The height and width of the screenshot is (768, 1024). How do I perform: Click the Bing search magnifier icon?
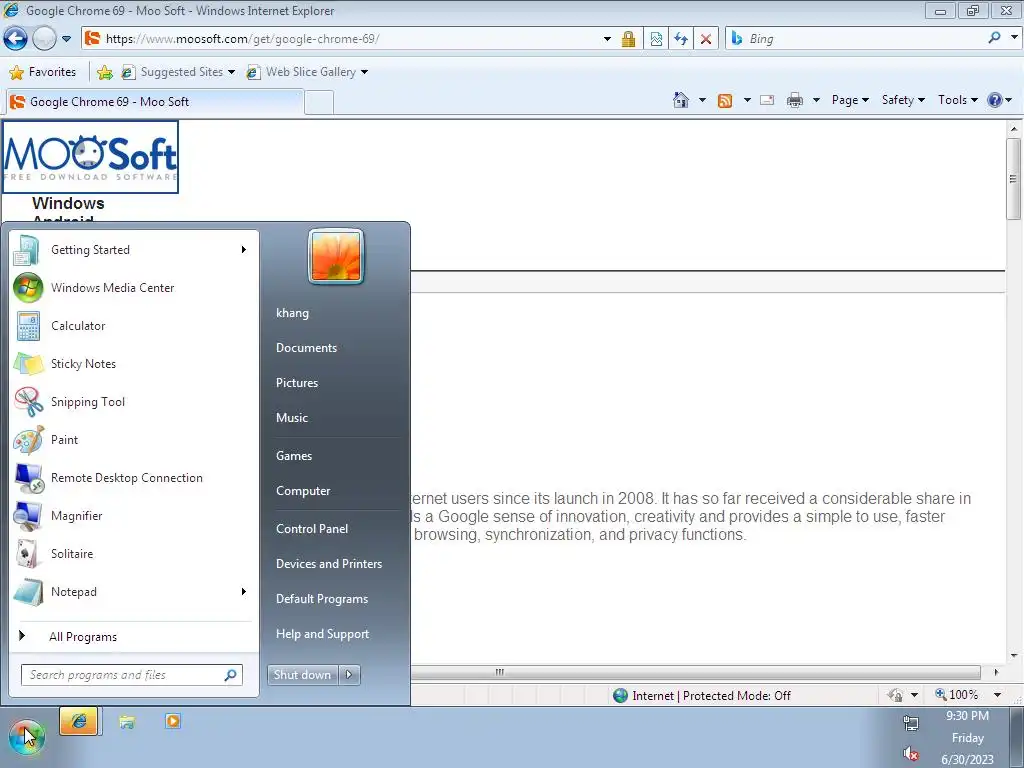click(994, 38)
